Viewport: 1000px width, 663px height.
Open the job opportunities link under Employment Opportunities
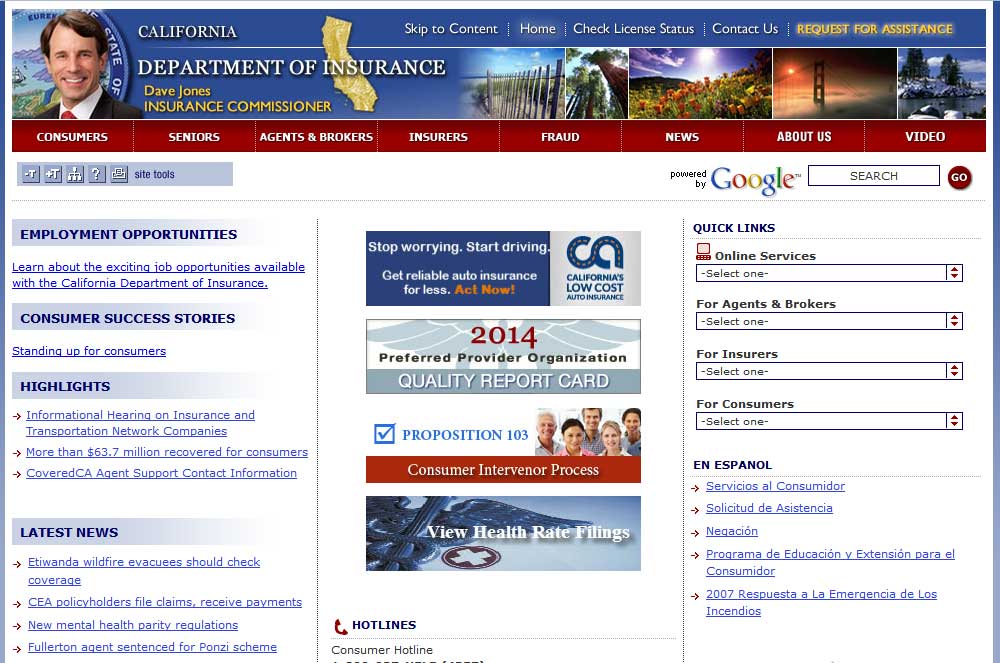click(158, 275)
